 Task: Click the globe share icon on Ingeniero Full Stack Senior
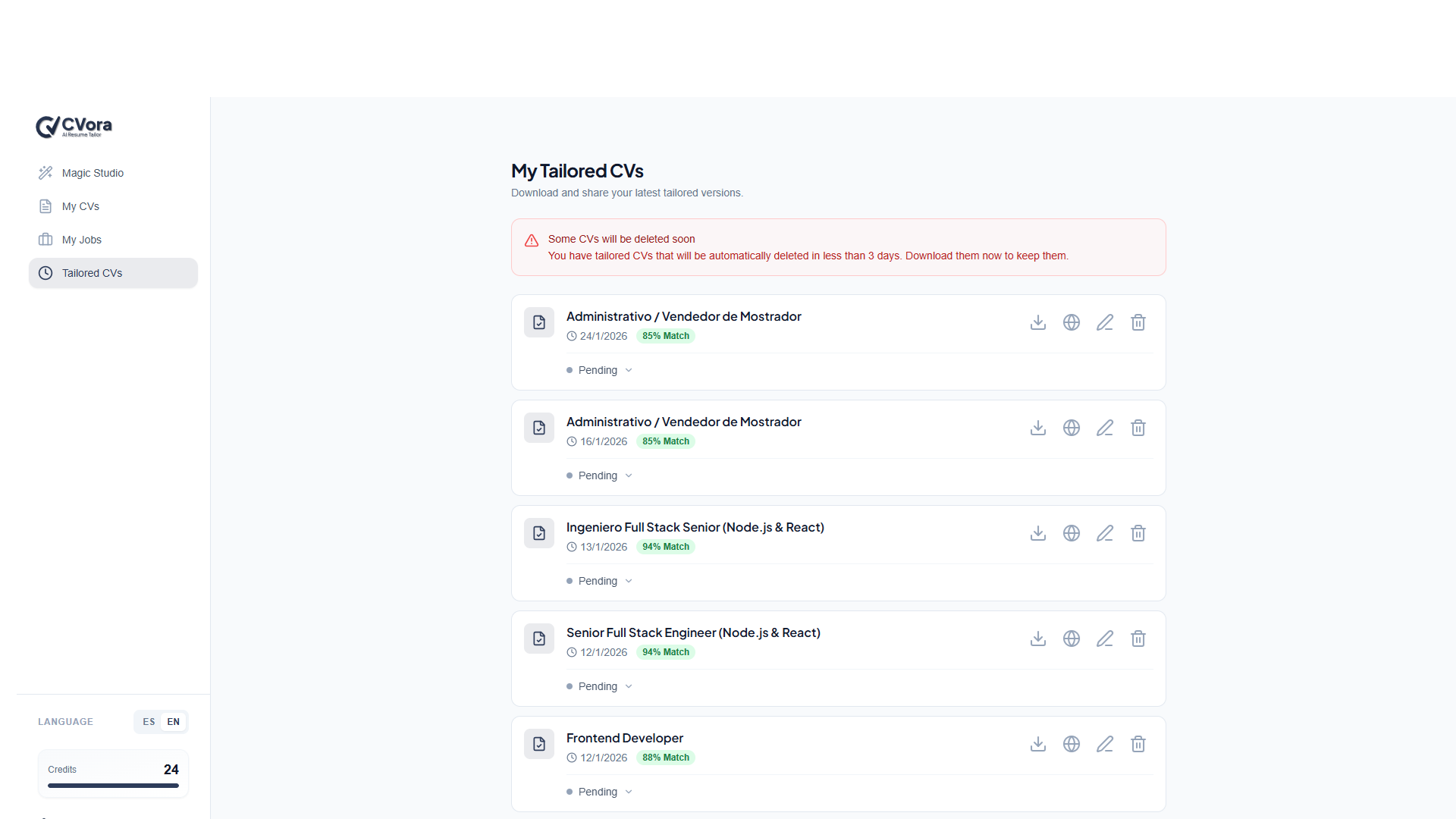1072,533
